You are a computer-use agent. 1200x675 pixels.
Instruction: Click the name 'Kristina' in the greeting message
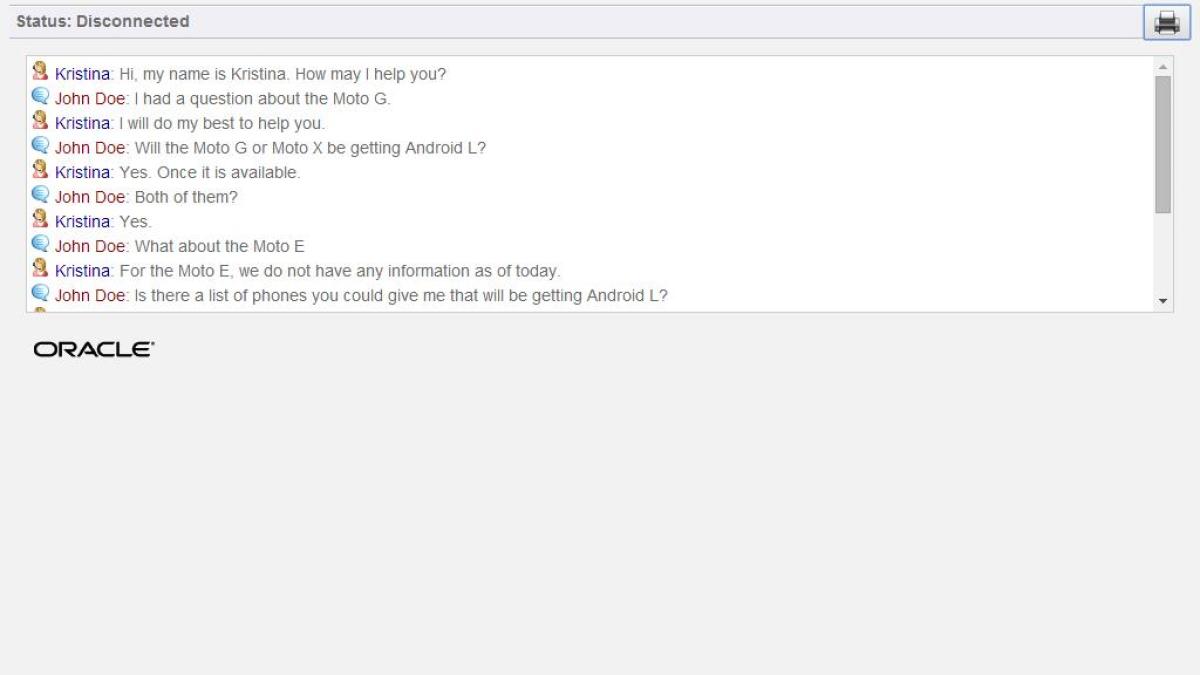coord(82,74)
